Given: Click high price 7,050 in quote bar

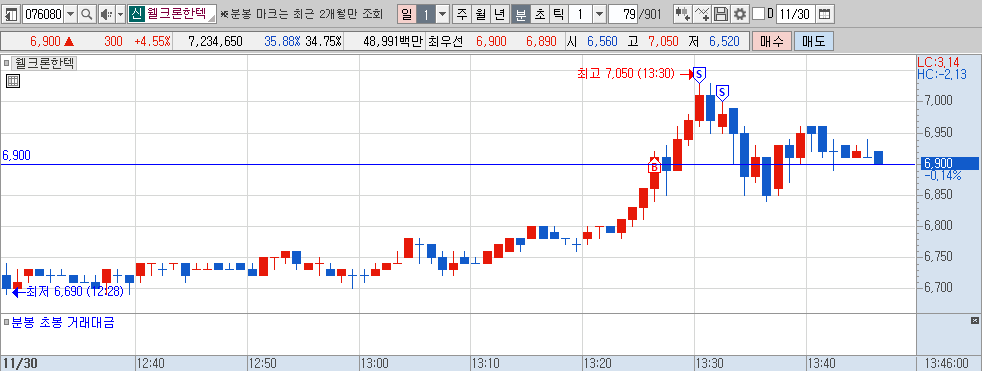Looking at the screenshot, I should (x=663, y=41).
